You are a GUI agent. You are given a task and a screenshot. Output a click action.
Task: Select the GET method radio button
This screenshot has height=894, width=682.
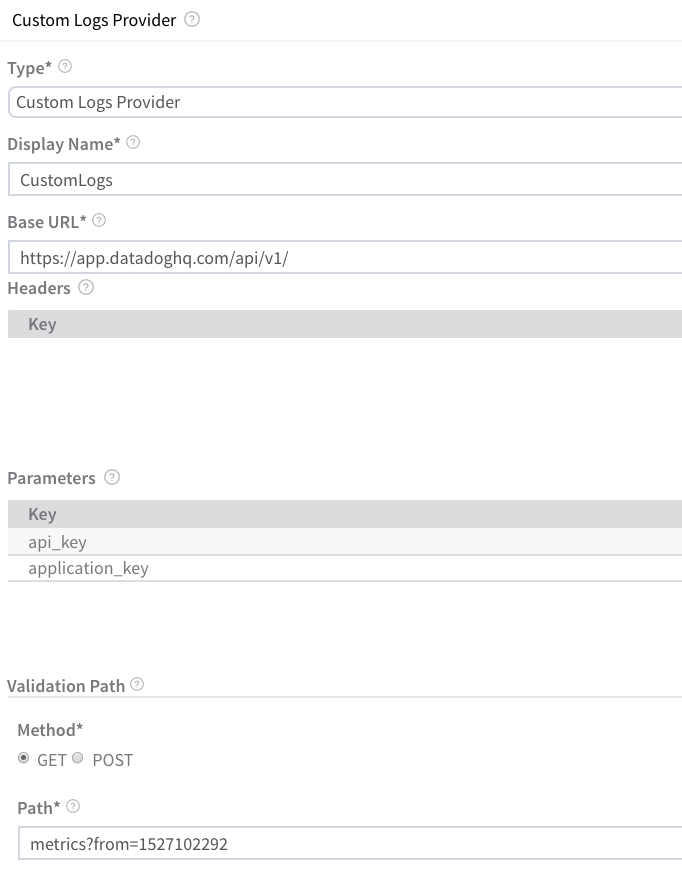pos(23,758)
